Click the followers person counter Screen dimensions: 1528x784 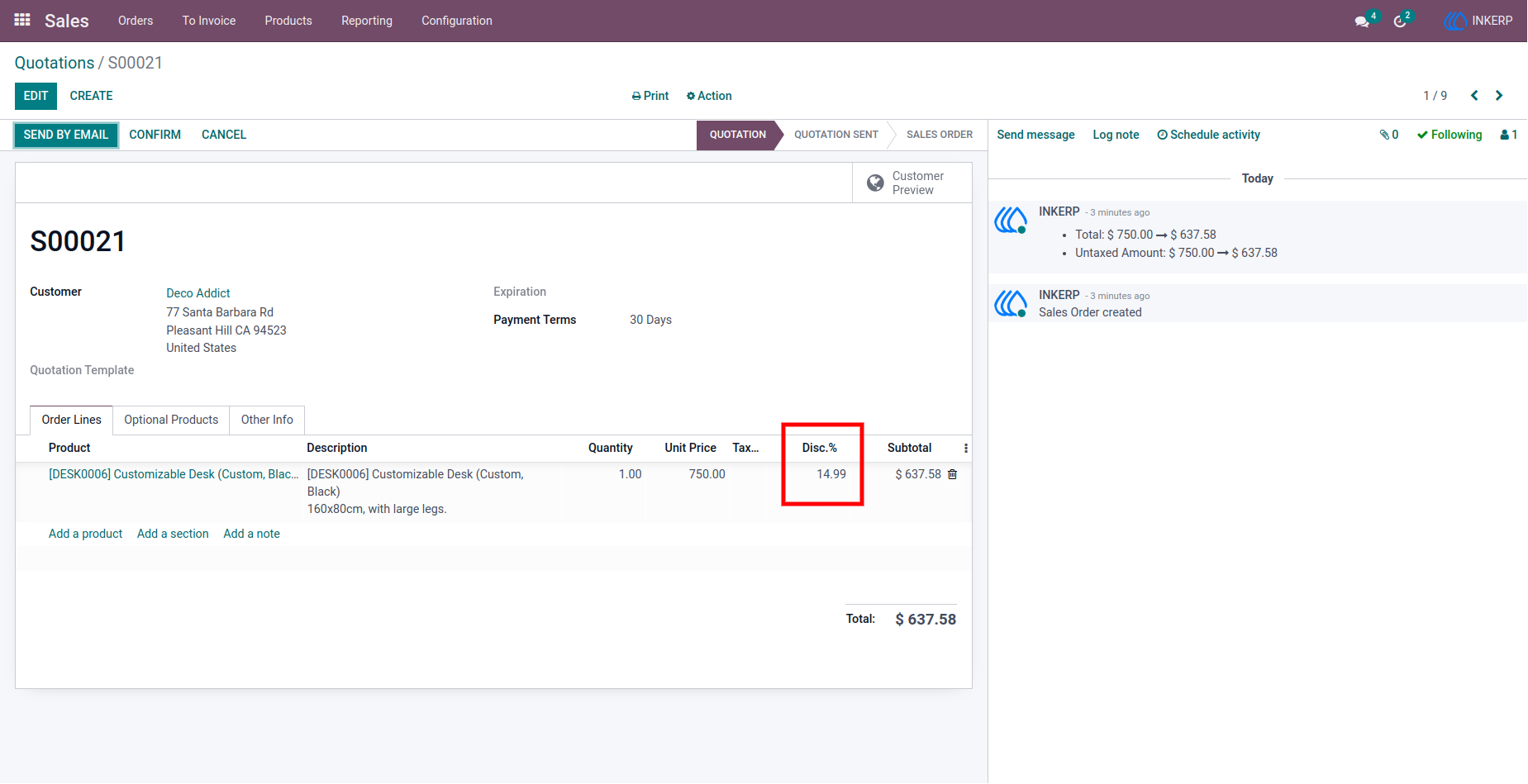[1509, 135]
